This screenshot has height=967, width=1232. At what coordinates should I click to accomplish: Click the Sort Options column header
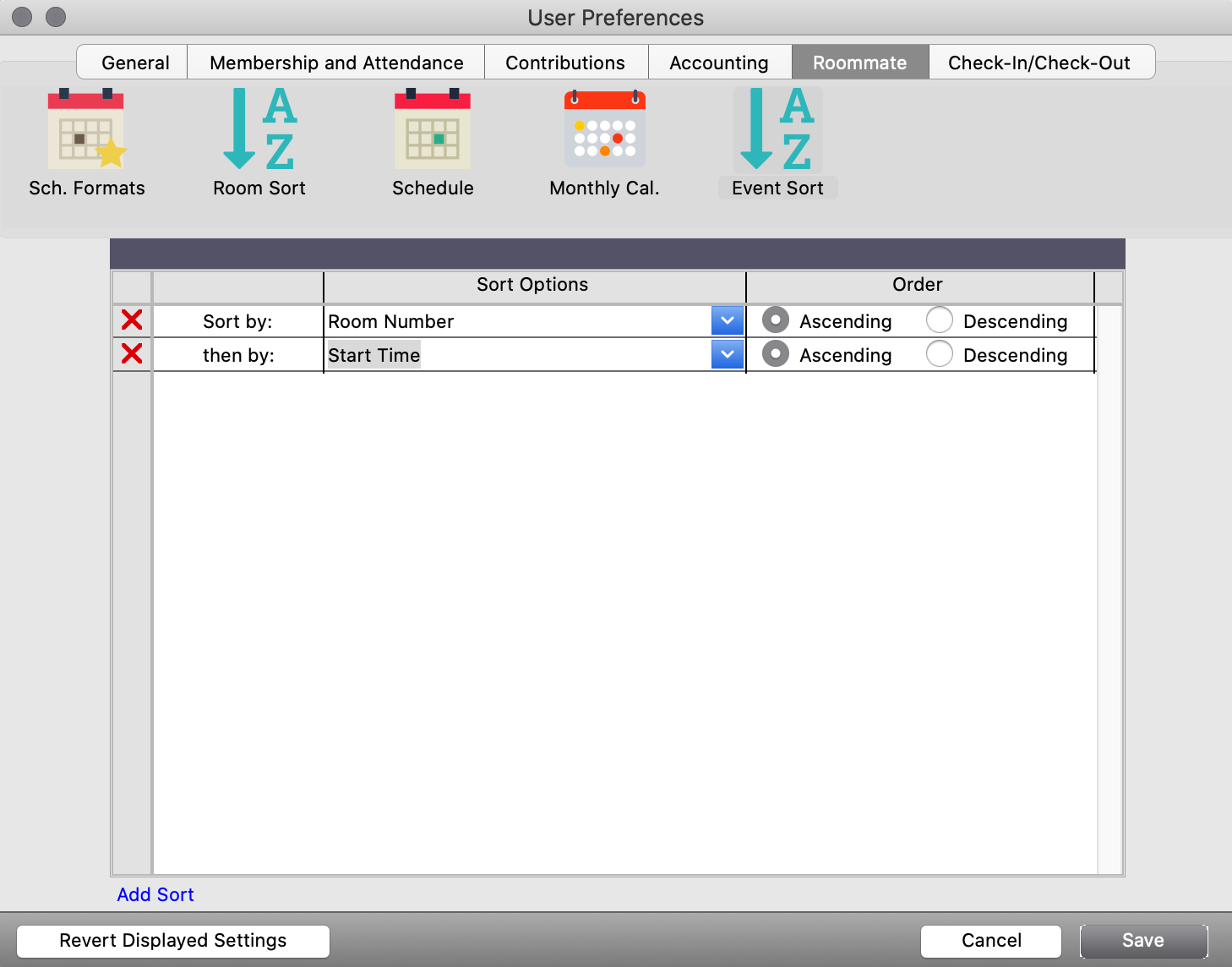[x=532, y=285]
